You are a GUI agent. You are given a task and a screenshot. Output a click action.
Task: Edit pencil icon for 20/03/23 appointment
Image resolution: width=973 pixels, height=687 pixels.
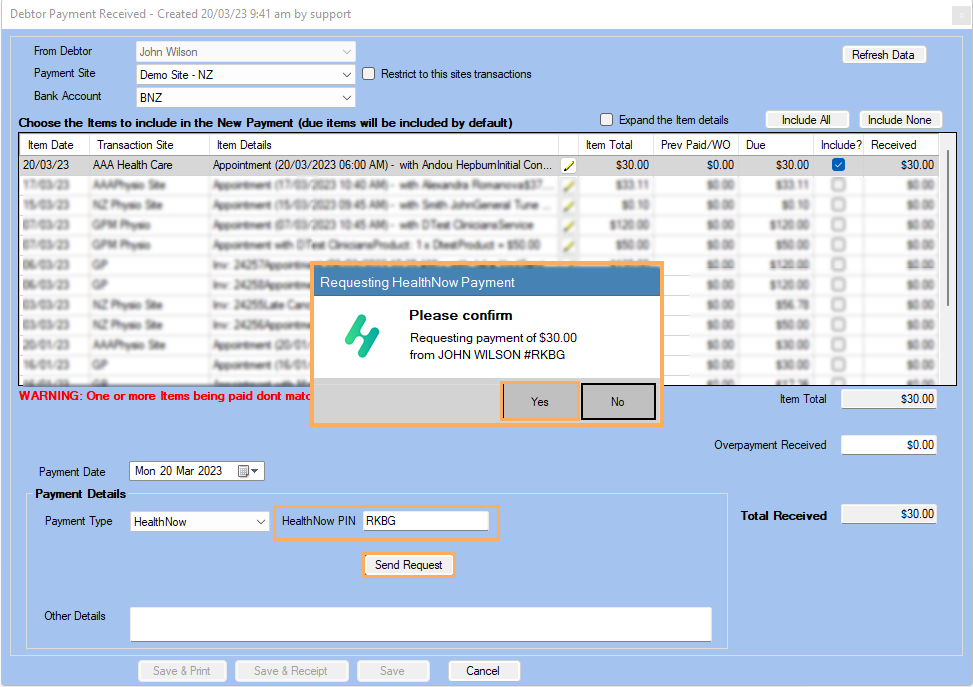point(568,165)
